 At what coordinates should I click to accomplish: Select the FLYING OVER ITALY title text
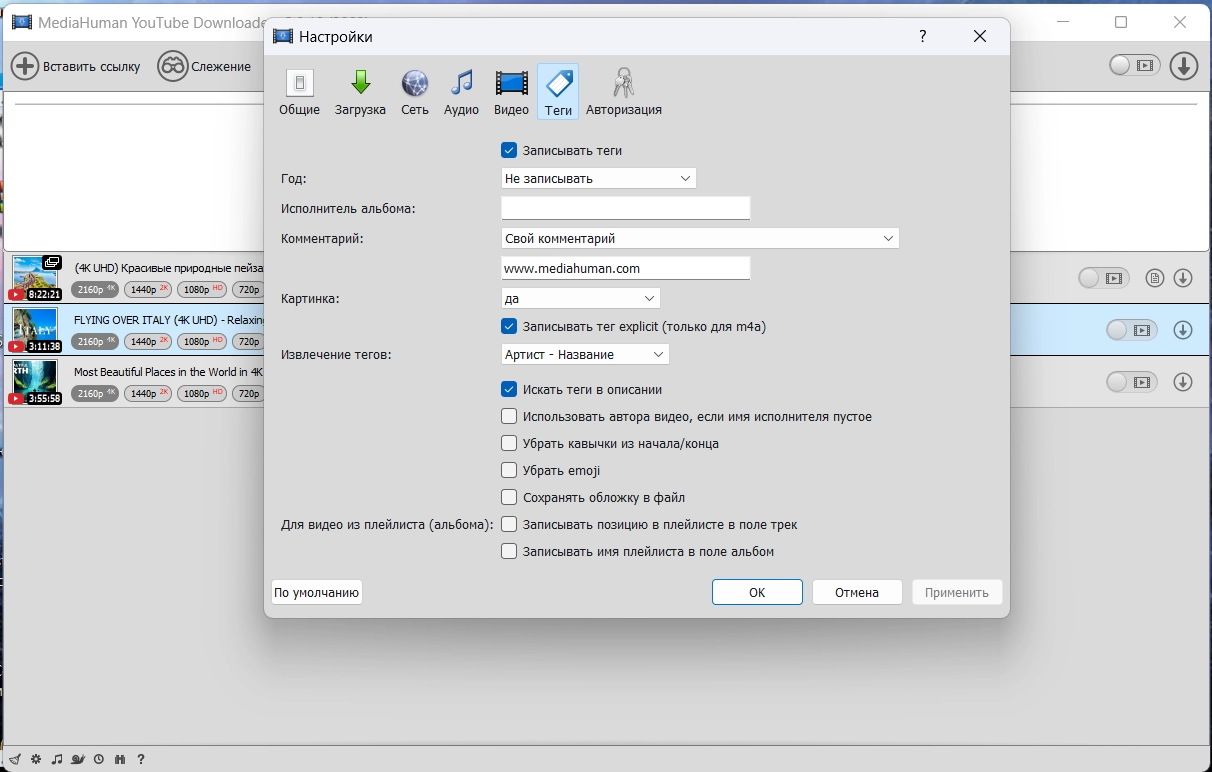pos(168,320)
